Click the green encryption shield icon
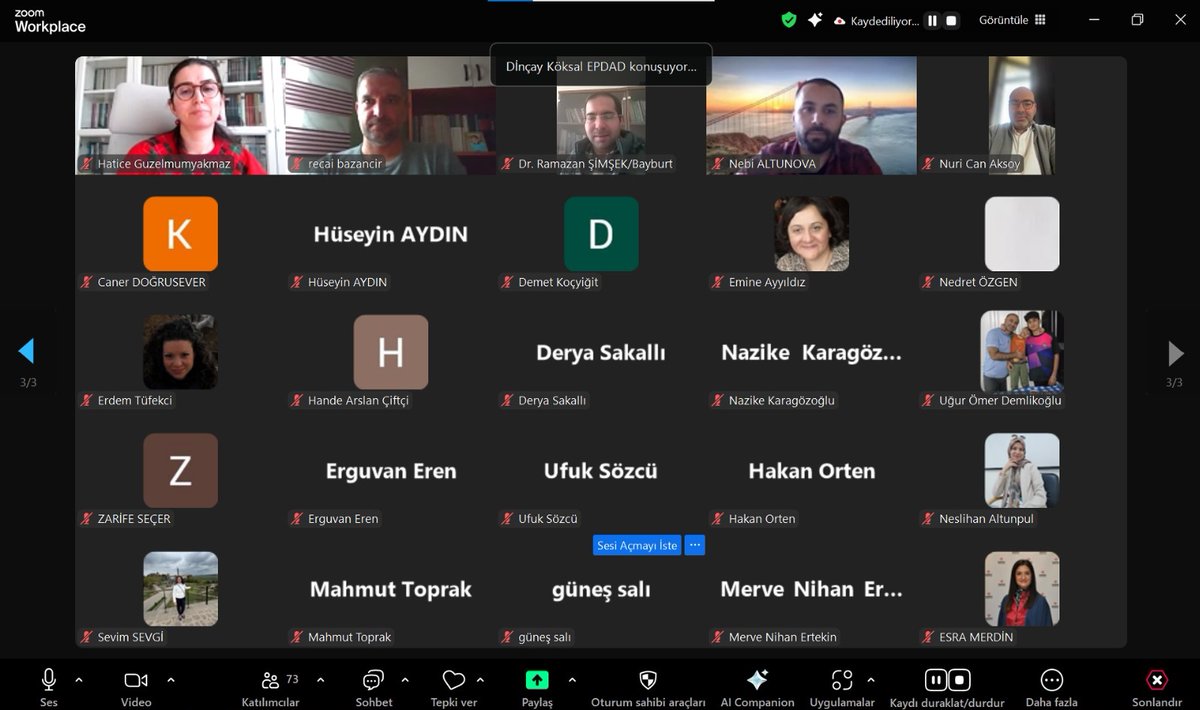This screenshot has width=1200, height=710. (789, 19)
